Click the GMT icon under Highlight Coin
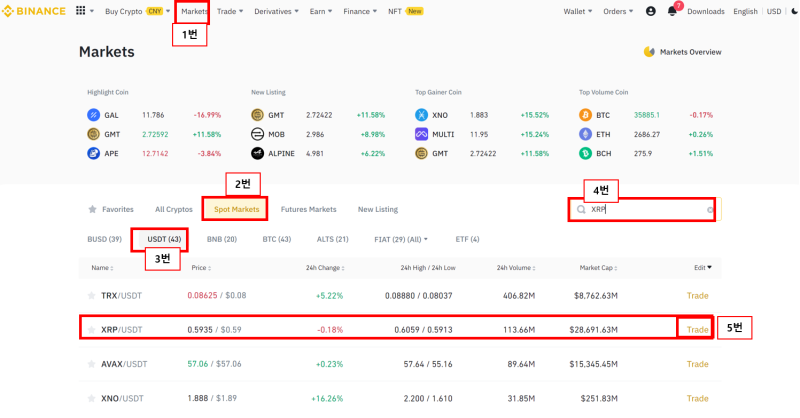 93,134
